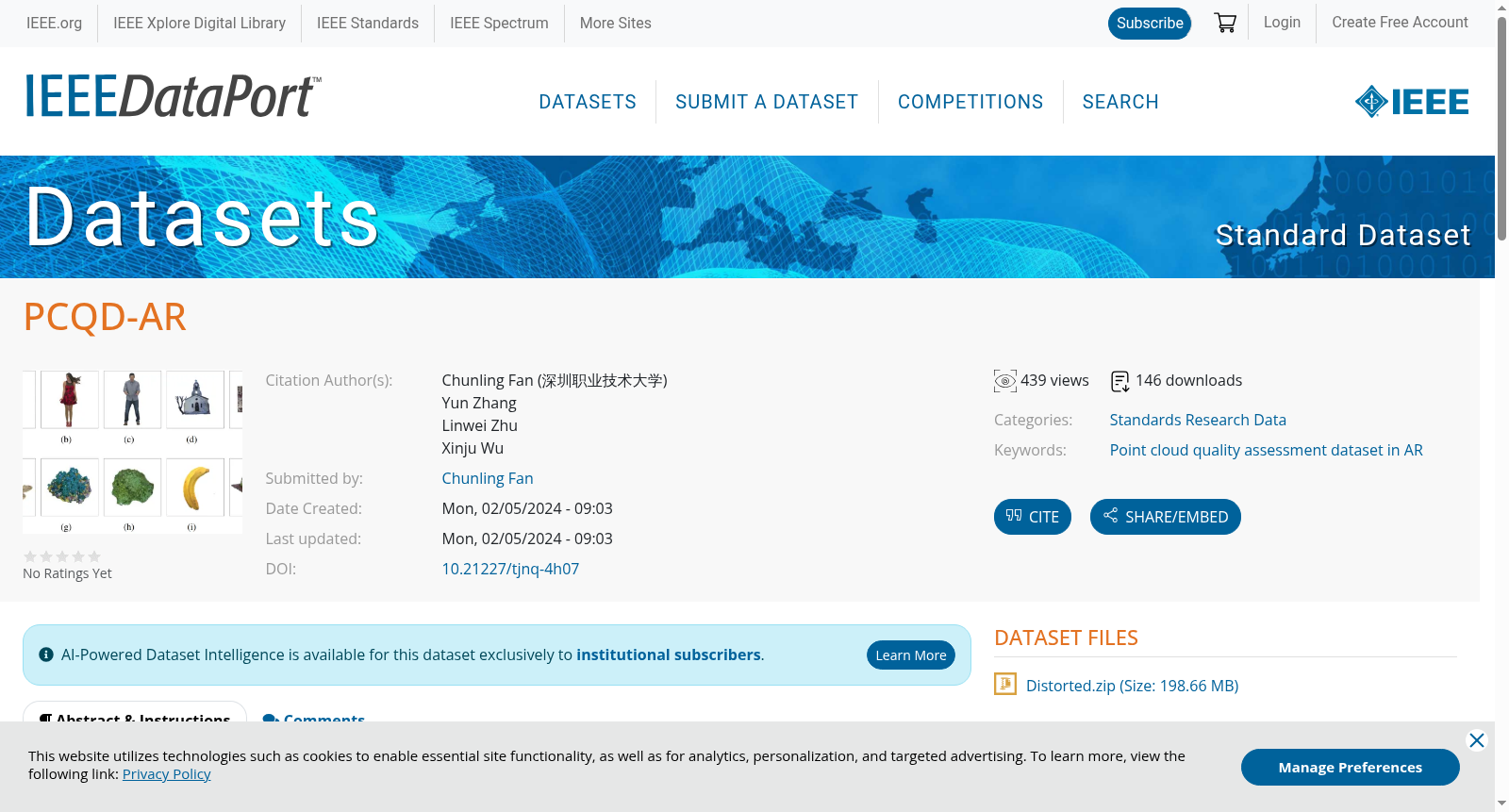Screen dimensions: 1509x812
Task: Open the shopping cart icon
Action: click(x=1225, y=23)
